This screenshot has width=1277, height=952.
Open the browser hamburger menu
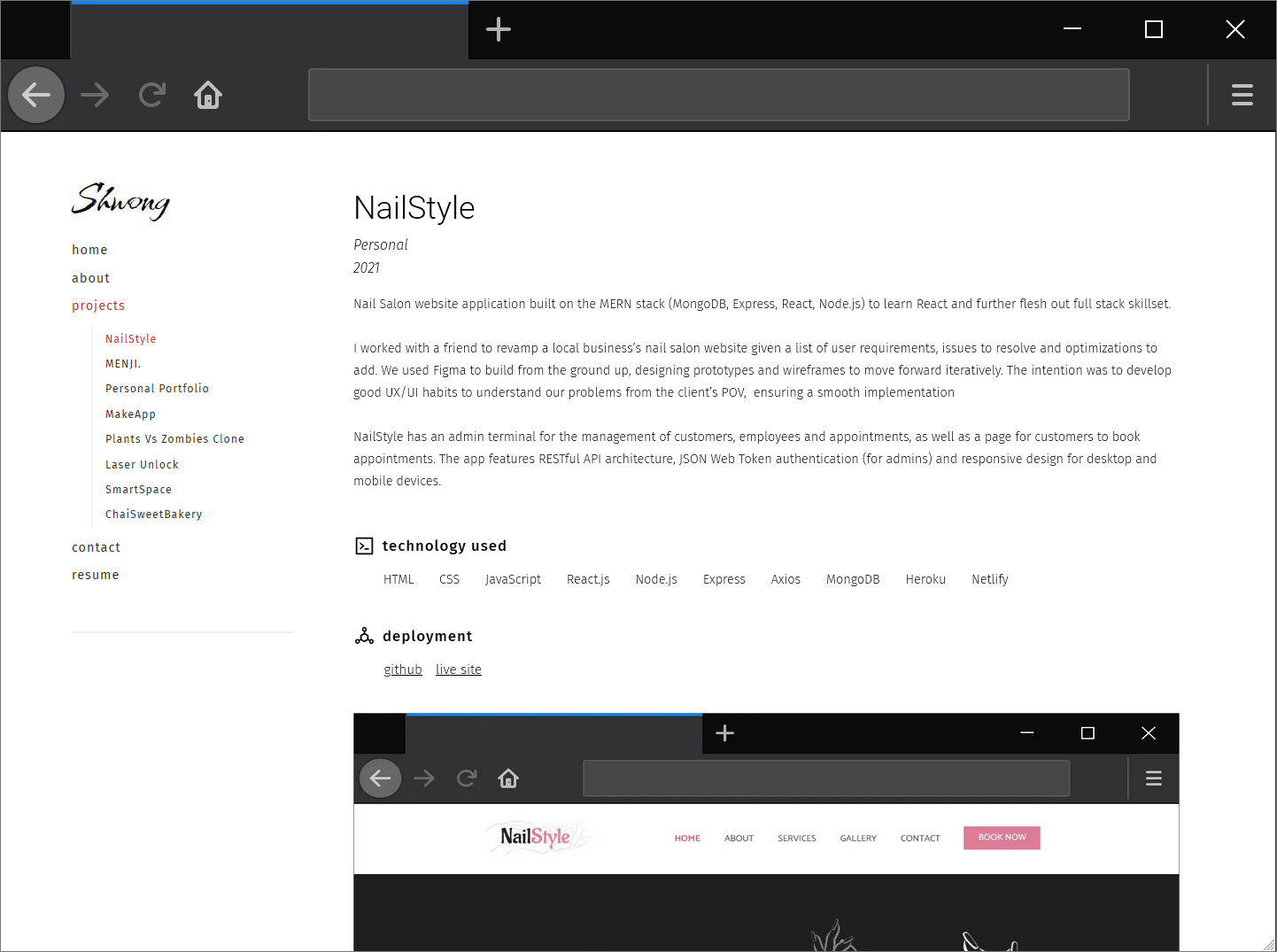point(1242,95)
